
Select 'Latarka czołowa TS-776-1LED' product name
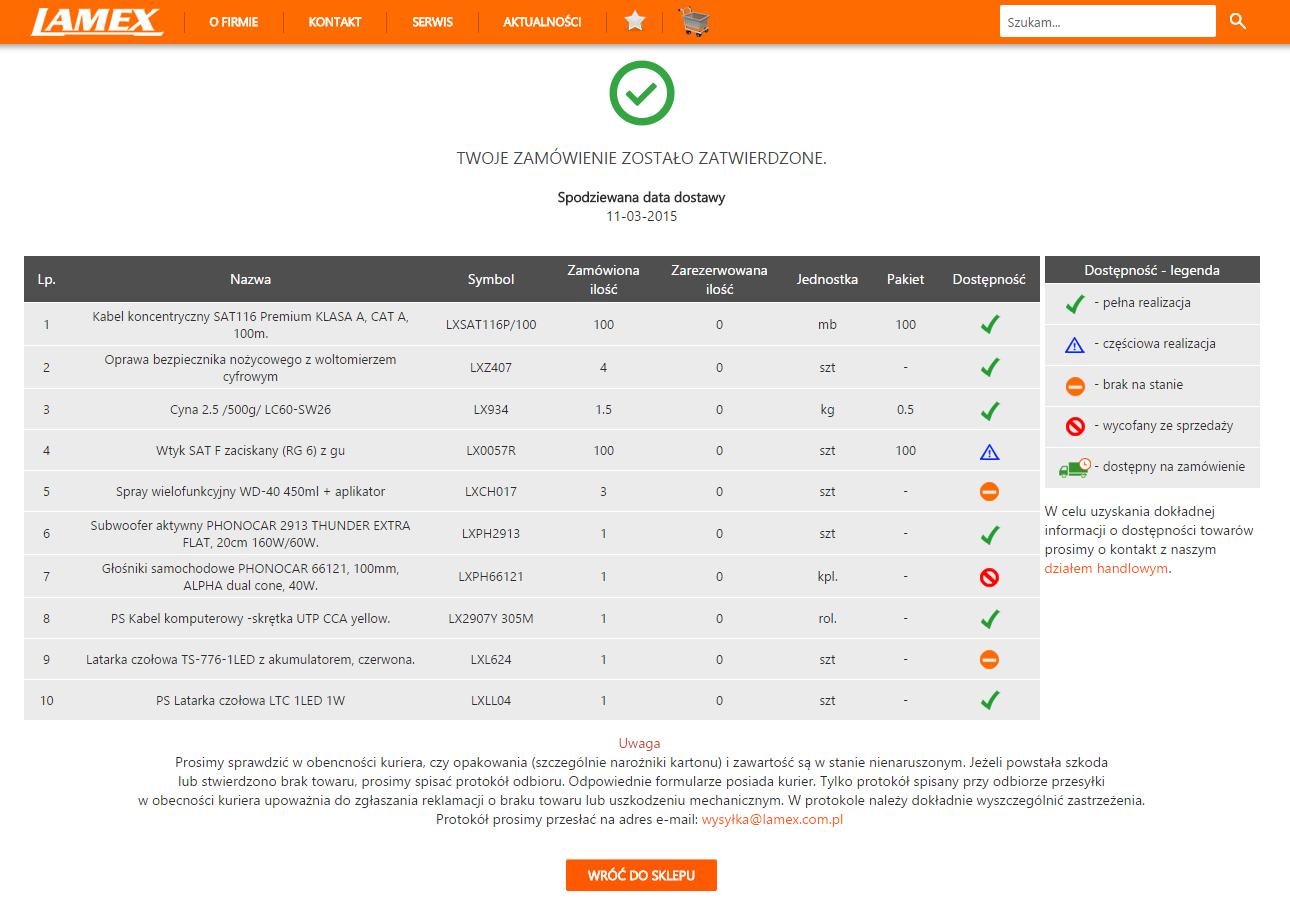pyautogui.click(x=250, y=660)
